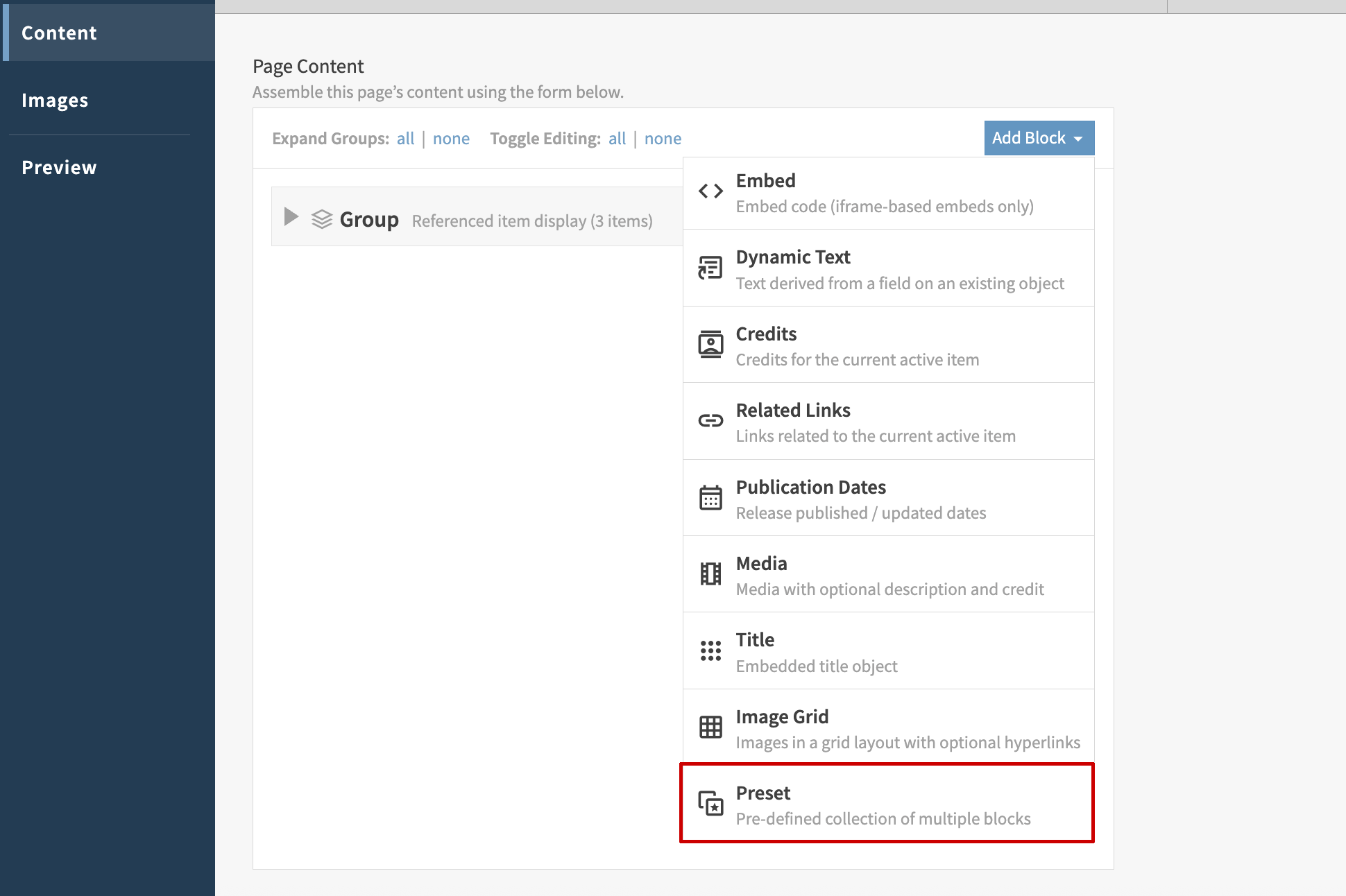Collapse groups with none link

451,139
